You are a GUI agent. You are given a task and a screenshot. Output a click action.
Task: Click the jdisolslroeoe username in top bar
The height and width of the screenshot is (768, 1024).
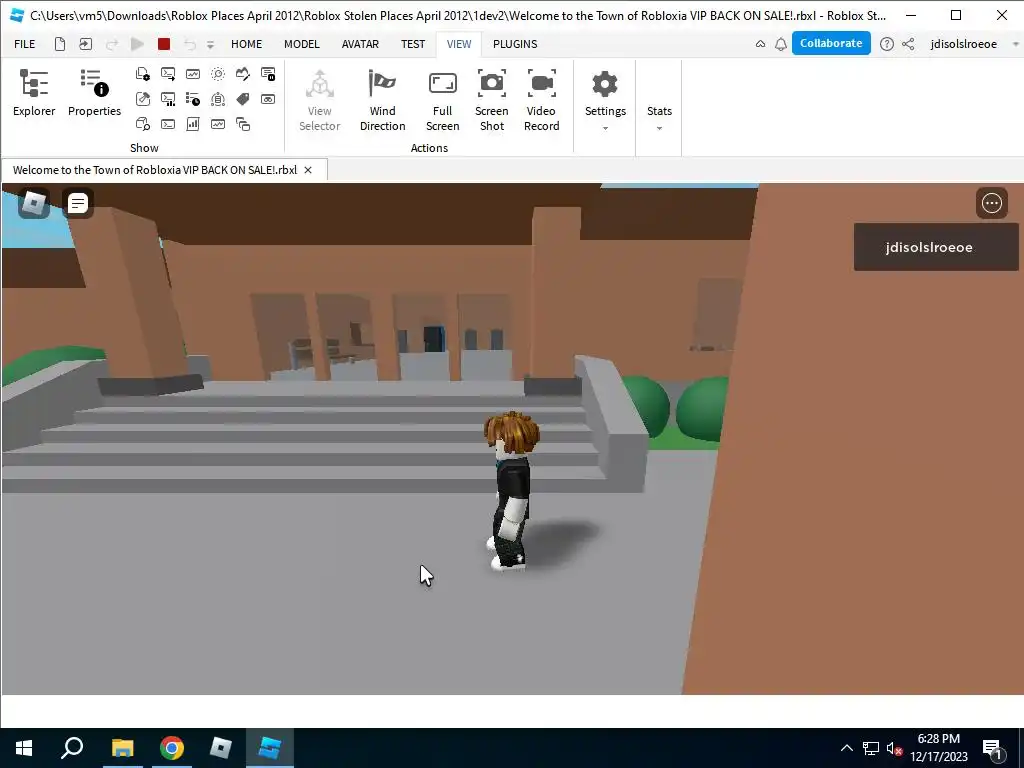tap(963, 44)
